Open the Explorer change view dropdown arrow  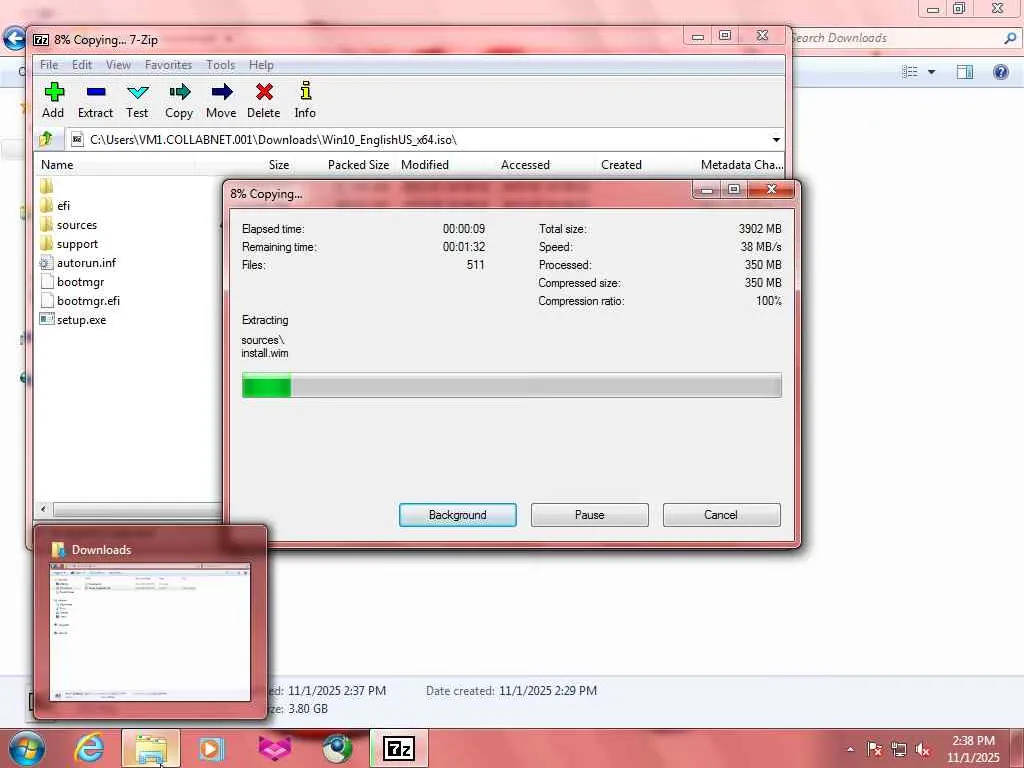click(x=932, y=72)
